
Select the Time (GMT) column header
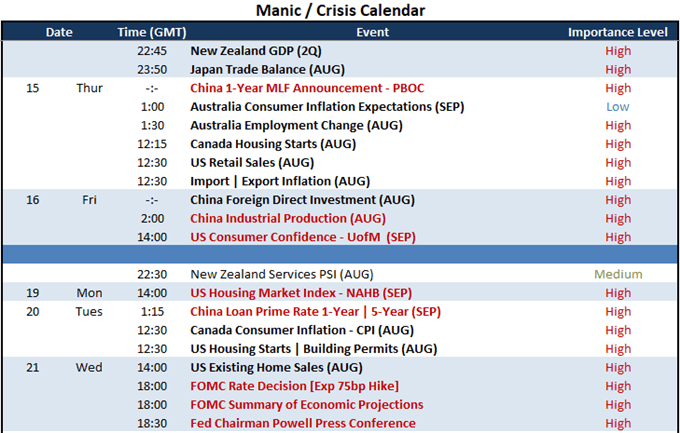pos(152,32)
